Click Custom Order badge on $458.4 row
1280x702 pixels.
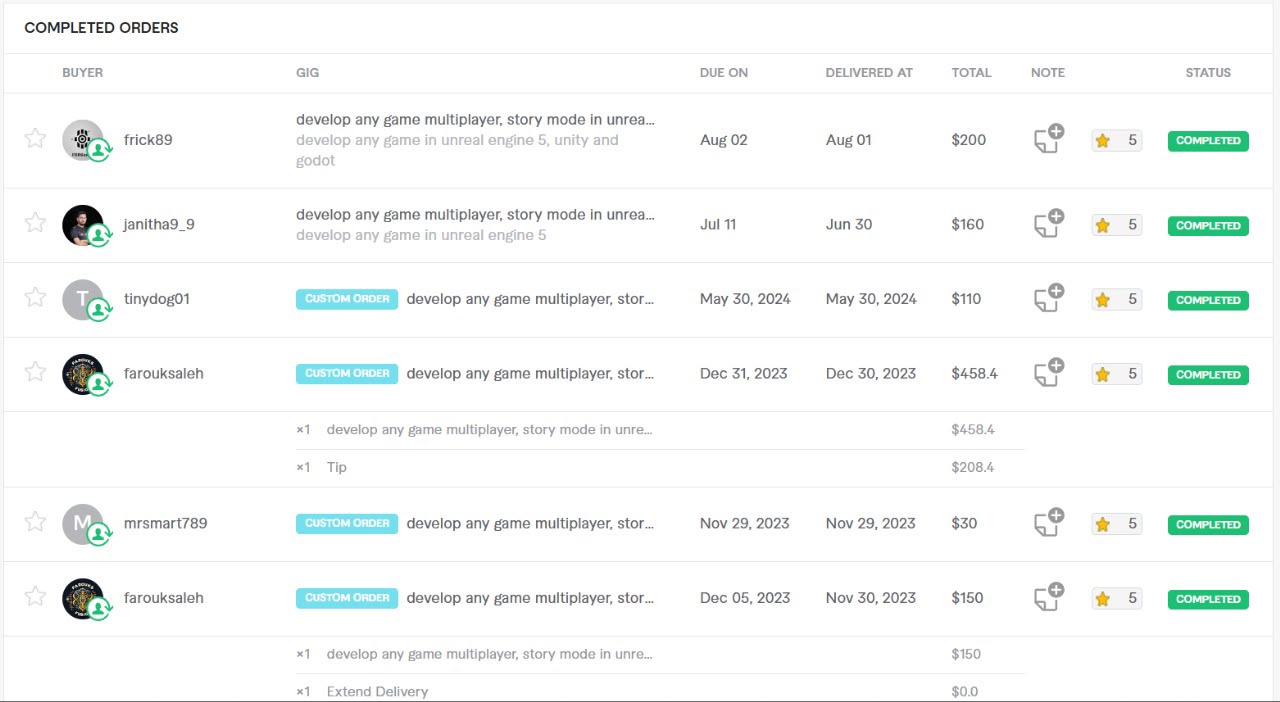coord(347,373)
